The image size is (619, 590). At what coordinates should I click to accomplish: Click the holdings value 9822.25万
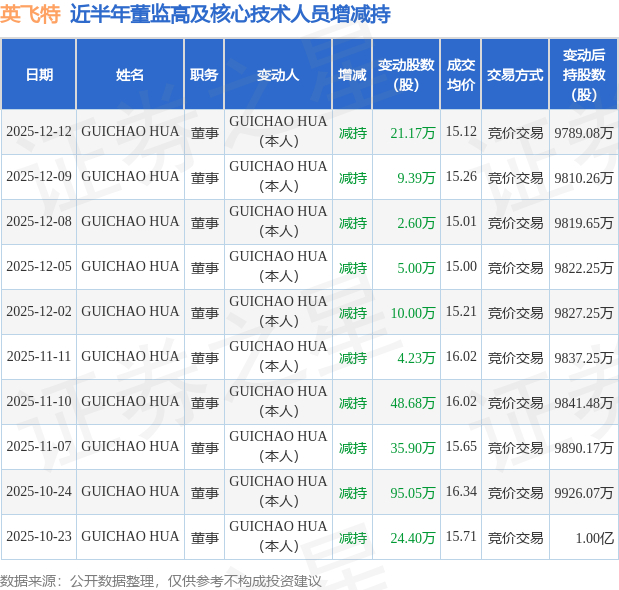[x=583, y=268]
